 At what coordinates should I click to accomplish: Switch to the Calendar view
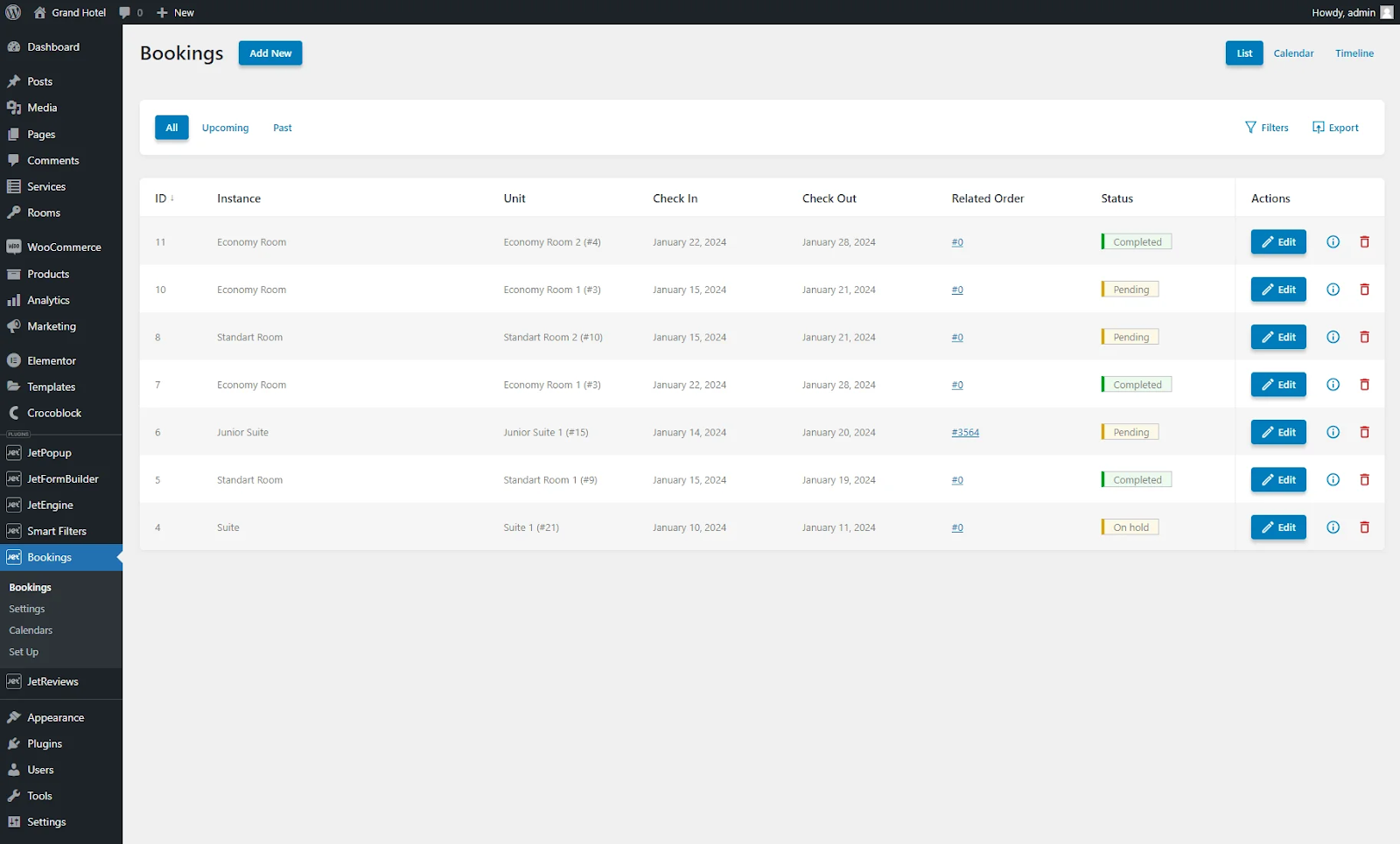click(1293, 53)
